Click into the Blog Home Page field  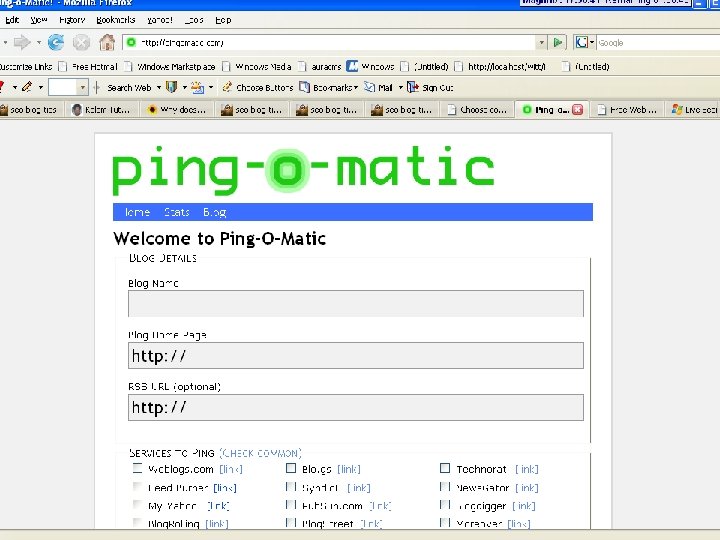[x=356, y=355]
